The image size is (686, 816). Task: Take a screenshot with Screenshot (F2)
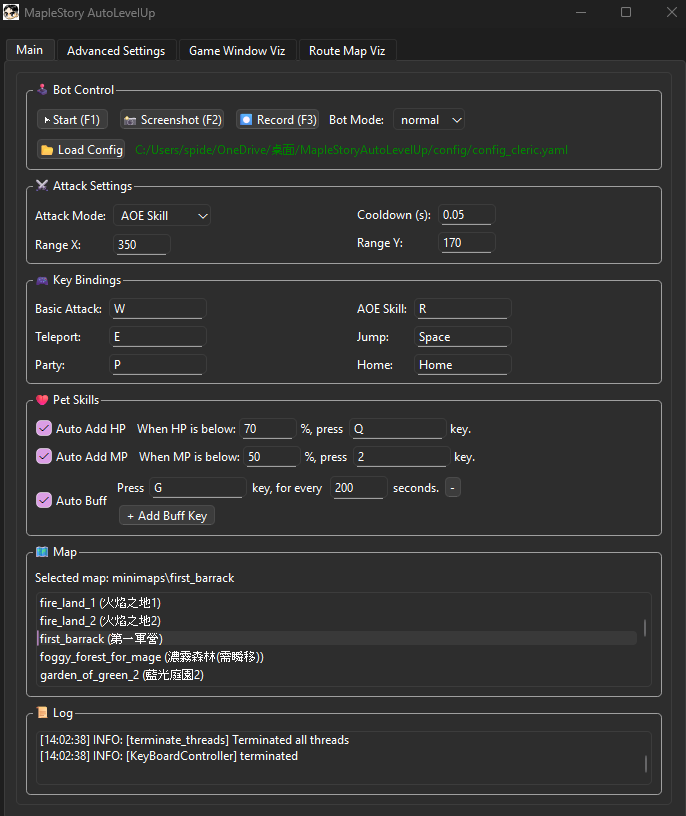point(172,120)
